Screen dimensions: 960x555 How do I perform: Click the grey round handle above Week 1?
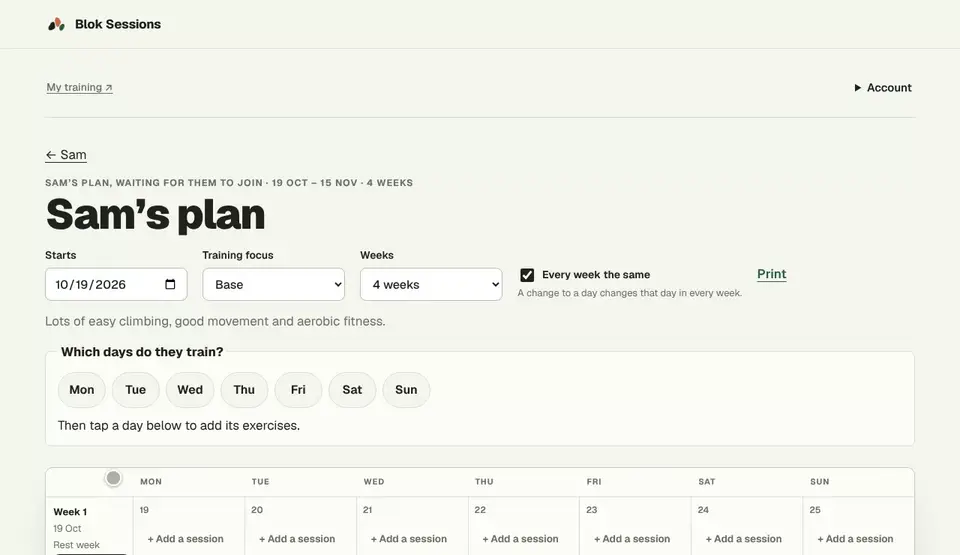[x=113, y=478]
